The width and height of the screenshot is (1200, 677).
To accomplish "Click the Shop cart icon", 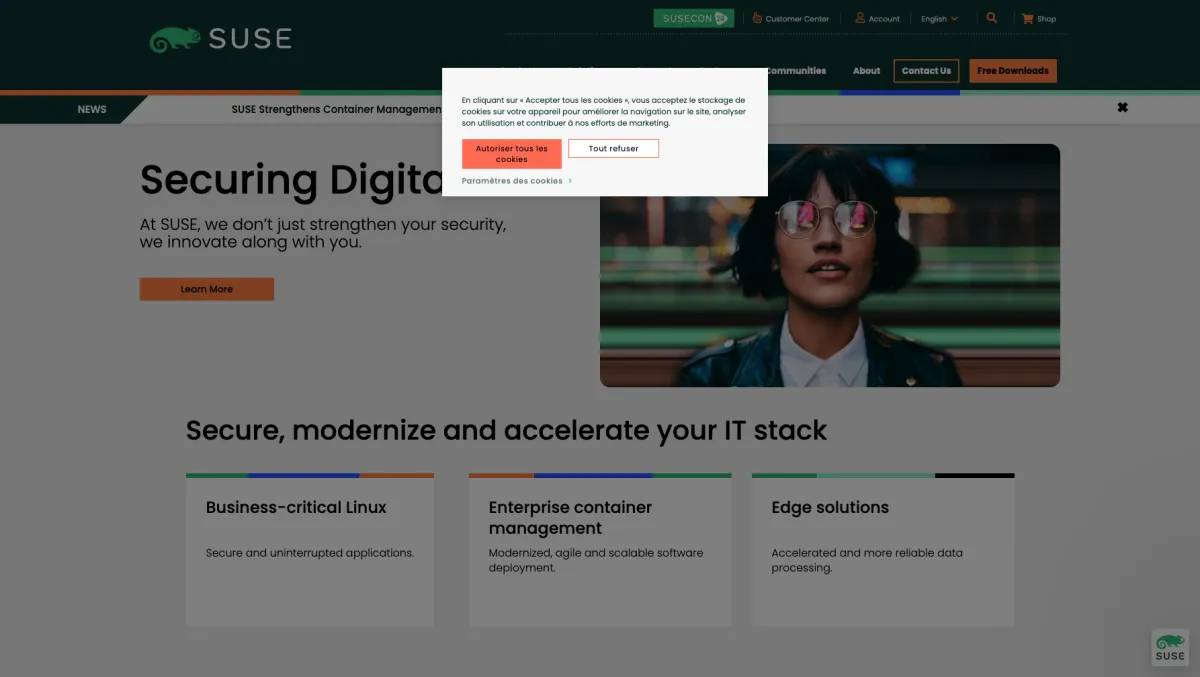I will coord(1027,18).
